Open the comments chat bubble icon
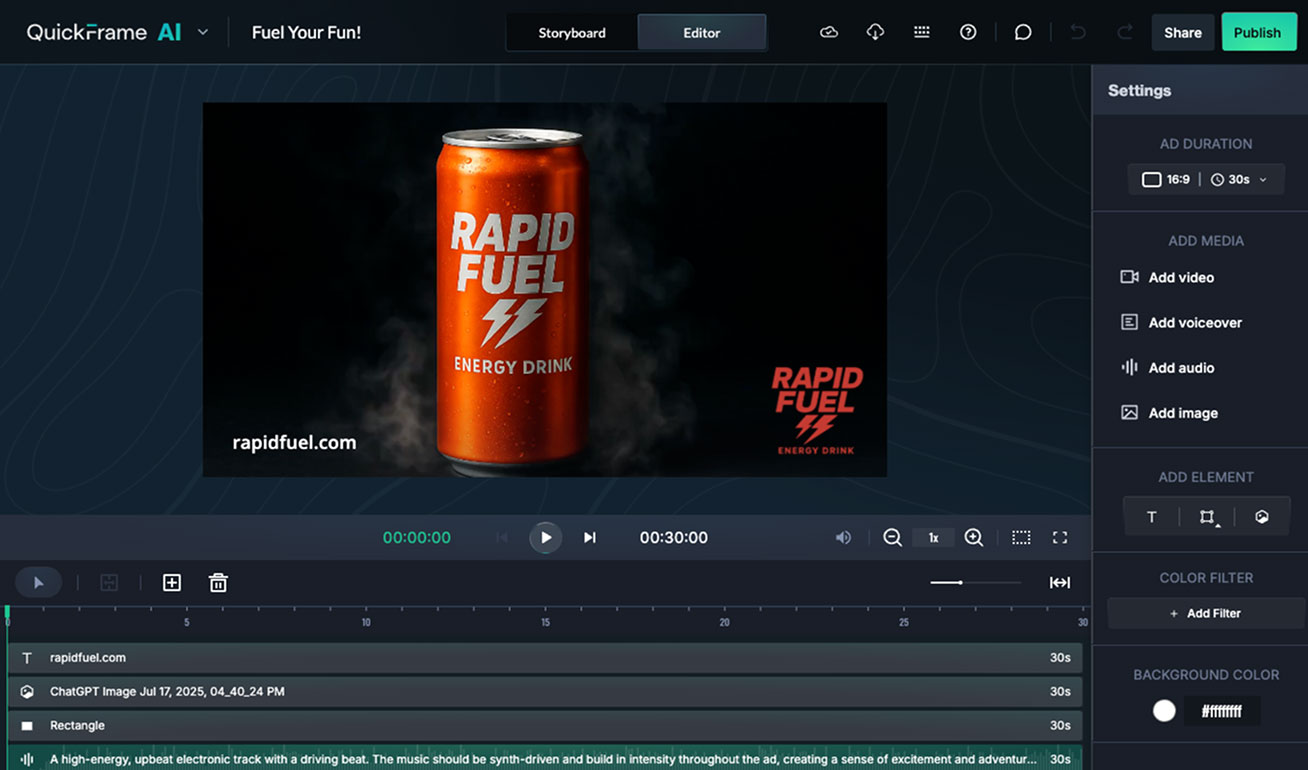The image size is (1308, 770). 1022,32
